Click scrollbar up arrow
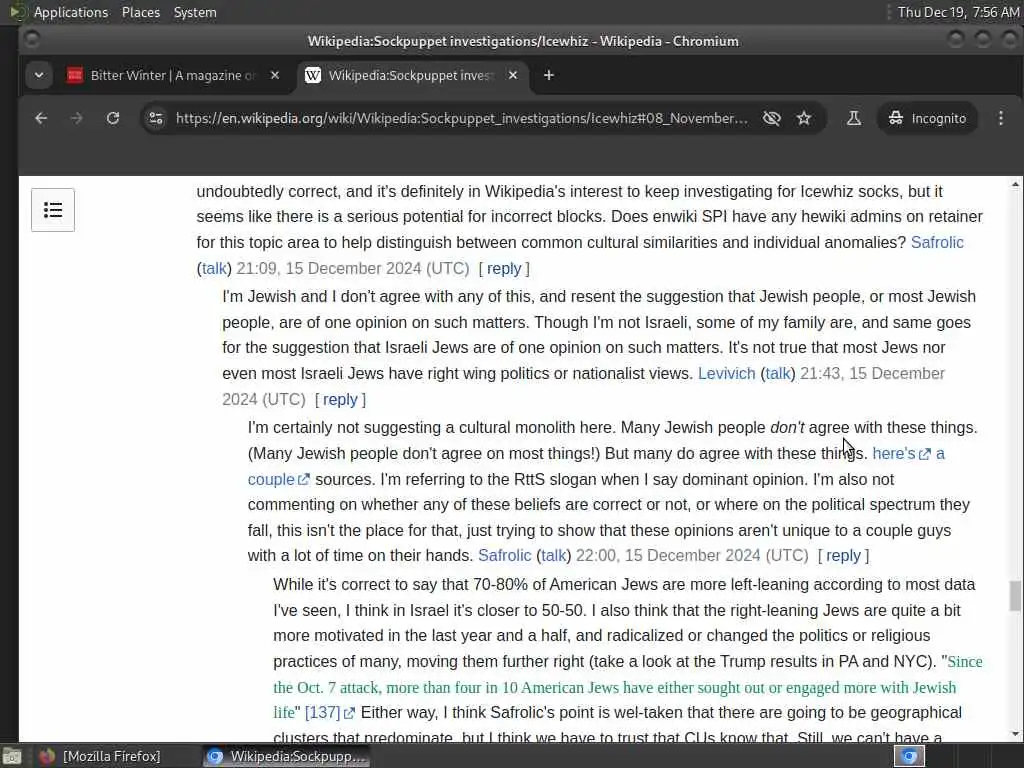Image resolution: width=1024 pixels, height=768 pixels. tap(1015, 185)
